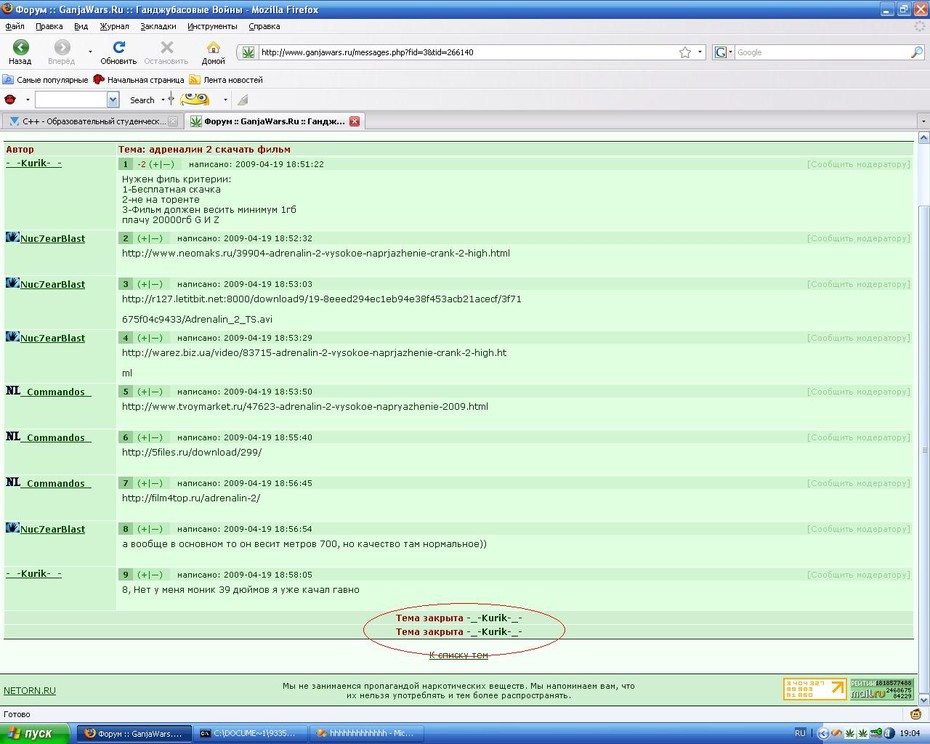Open the Журнал menu

(x=114, y=26)
